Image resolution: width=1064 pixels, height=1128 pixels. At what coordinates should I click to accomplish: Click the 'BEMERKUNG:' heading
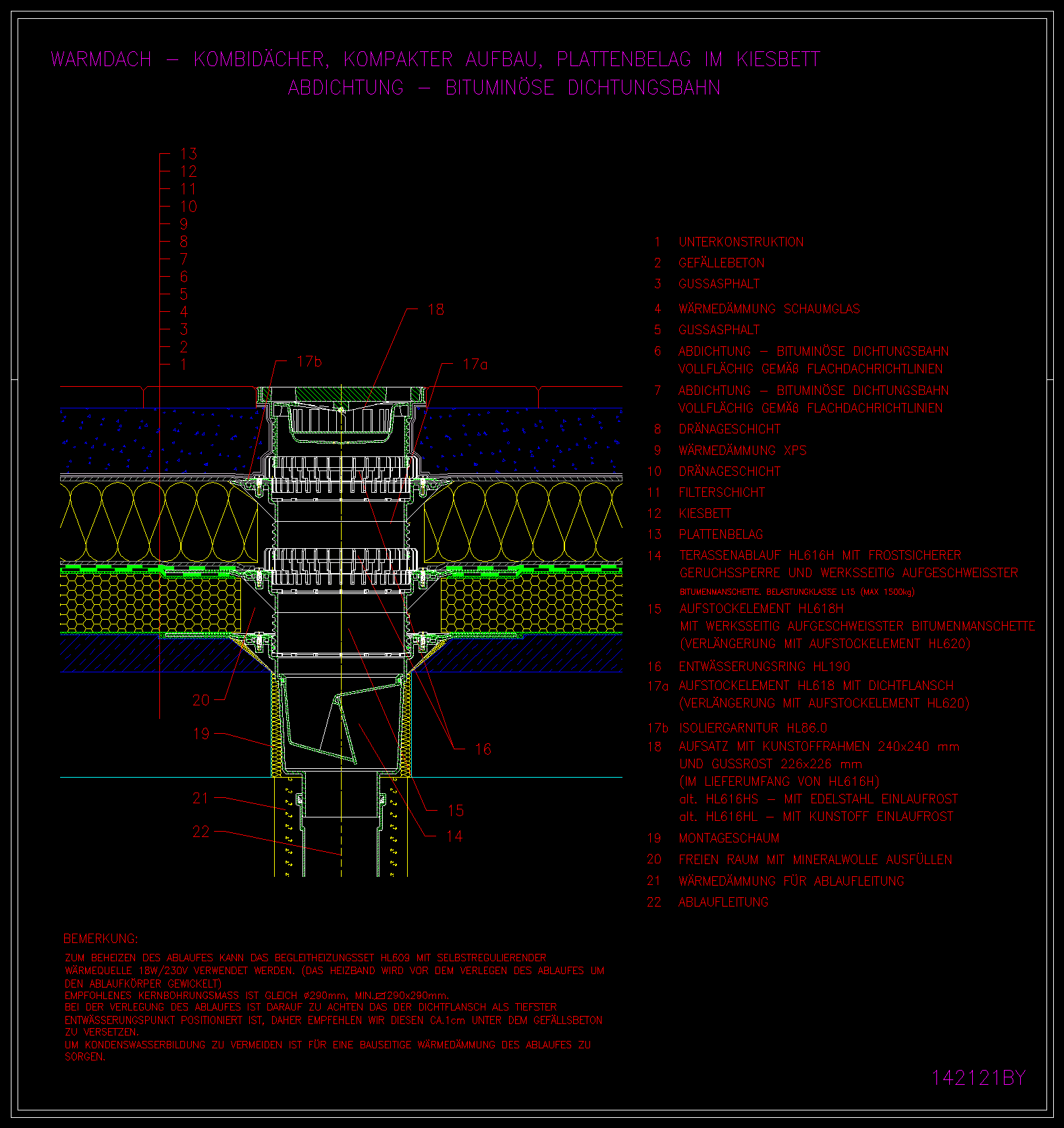[x=101, y=938]
